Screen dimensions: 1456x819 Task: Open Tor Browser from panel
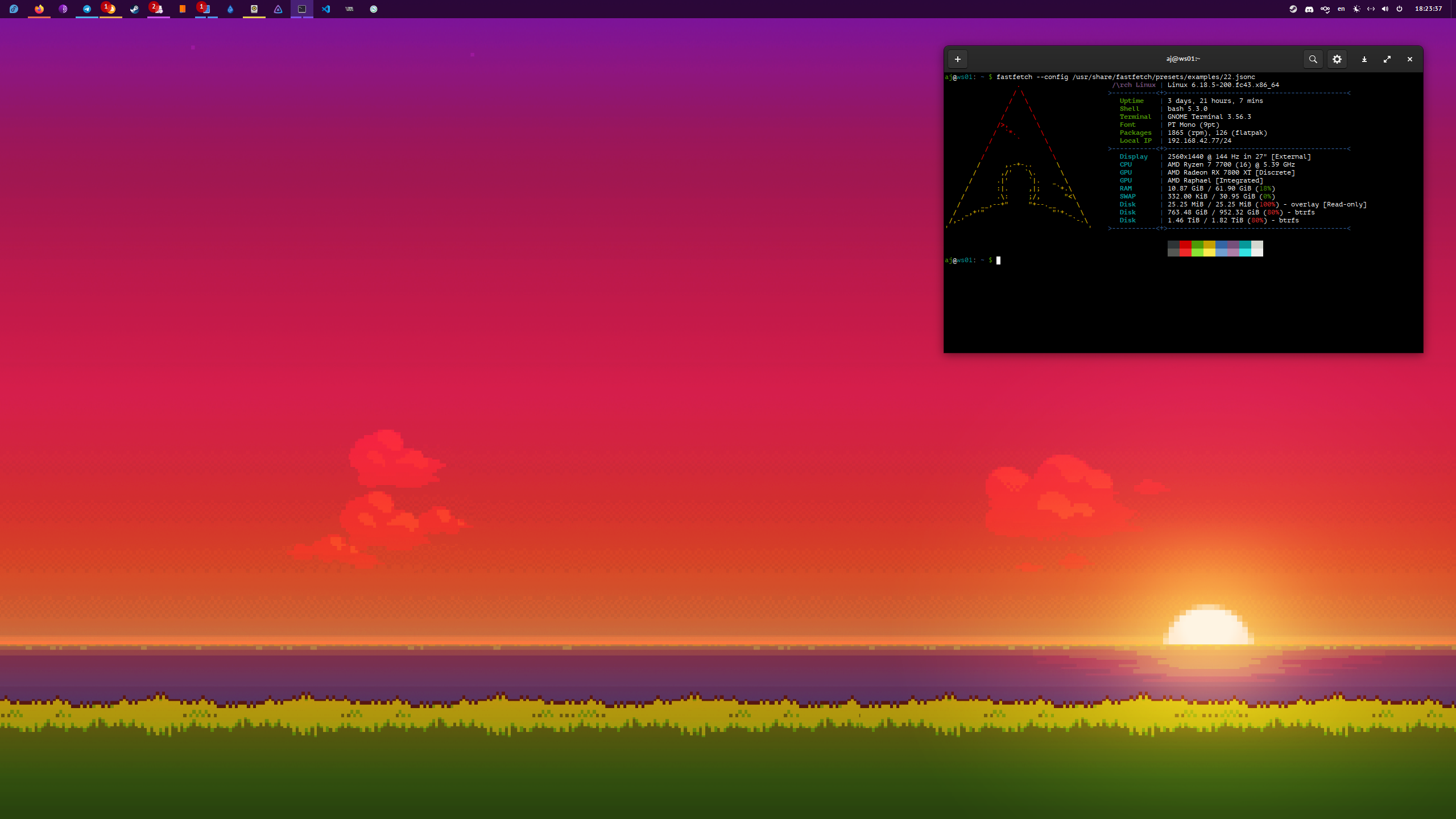(63, 9)
